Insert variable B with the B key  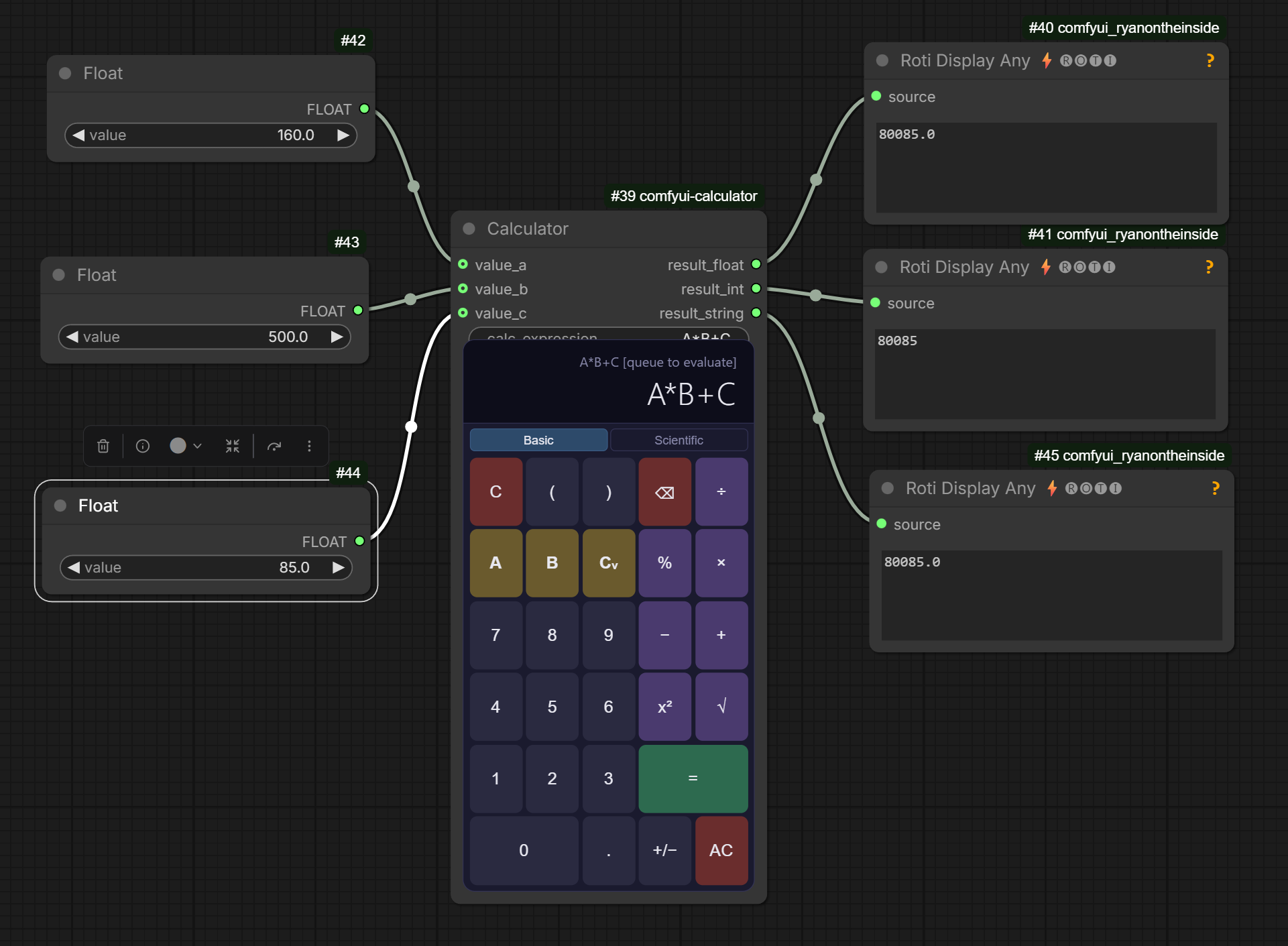click(x=552, y=563)
